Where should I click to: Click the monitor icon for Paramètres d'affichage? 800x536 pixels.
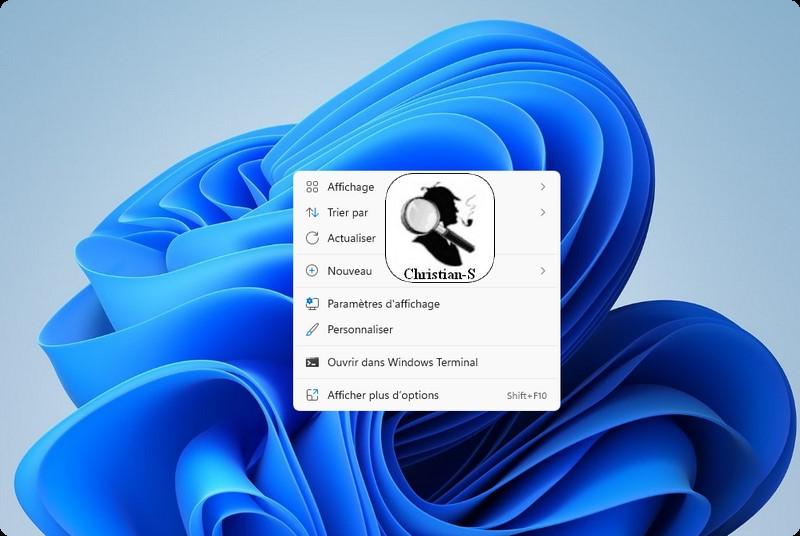click(312, 304)
